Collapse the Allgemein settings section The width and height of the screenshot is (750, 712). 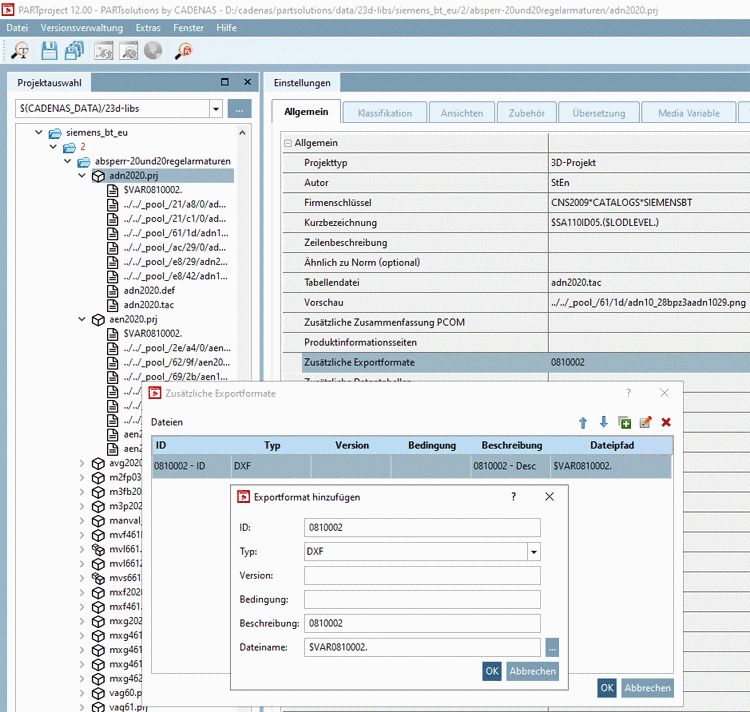point(287,143)
